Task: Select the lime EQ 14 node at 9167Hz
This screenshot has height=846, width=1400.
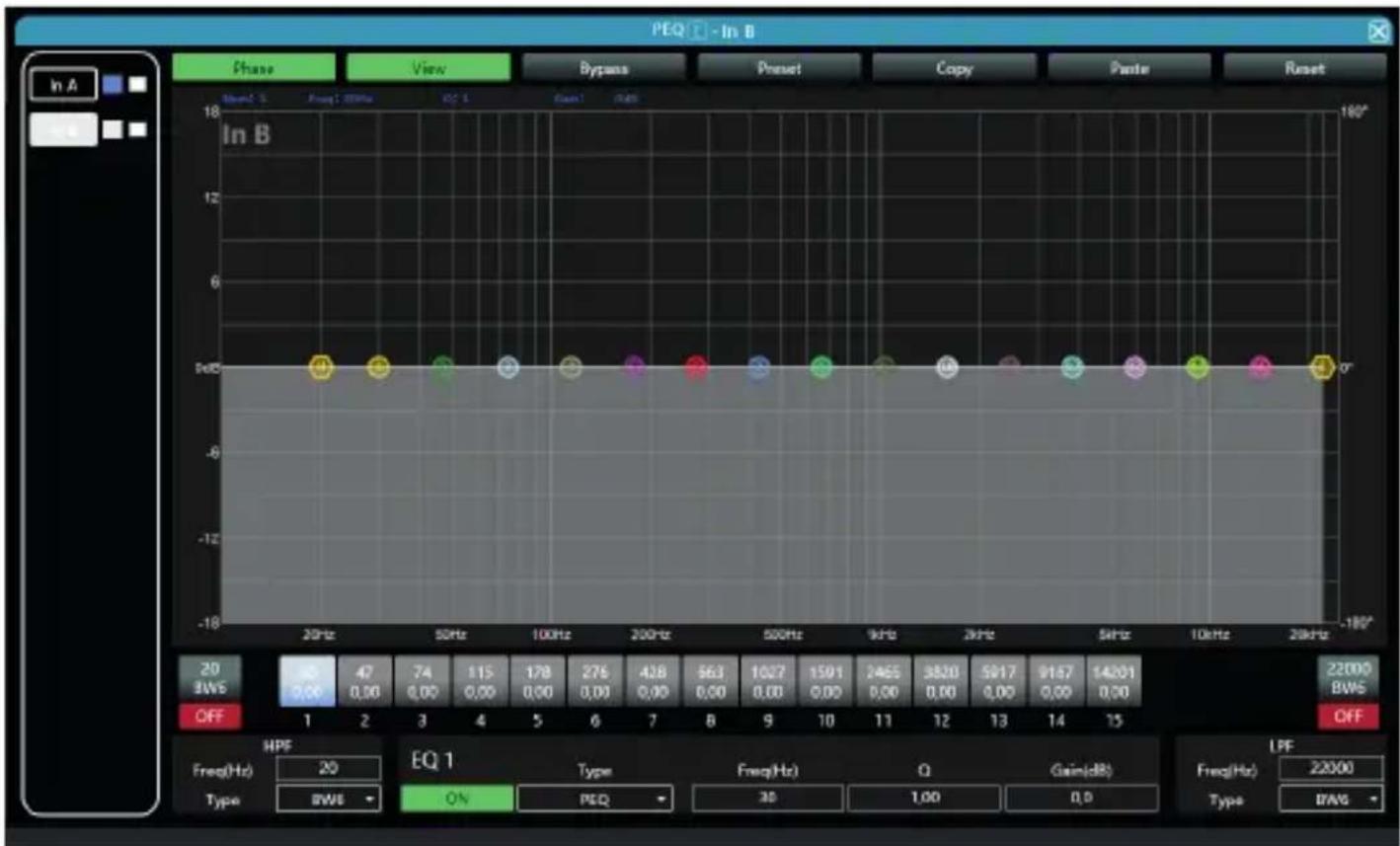Action: (1198, 367)
